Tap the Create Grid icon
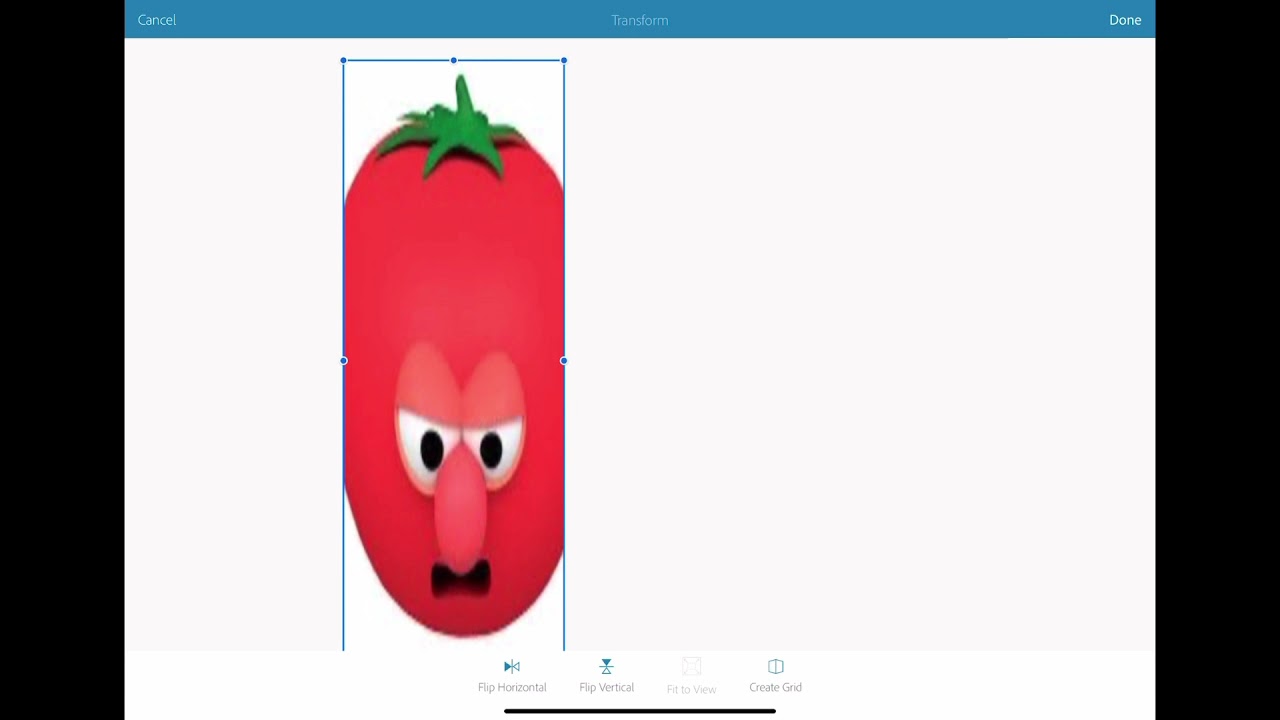The height and width of the screenshot is (720, 1280). [775, 667]
